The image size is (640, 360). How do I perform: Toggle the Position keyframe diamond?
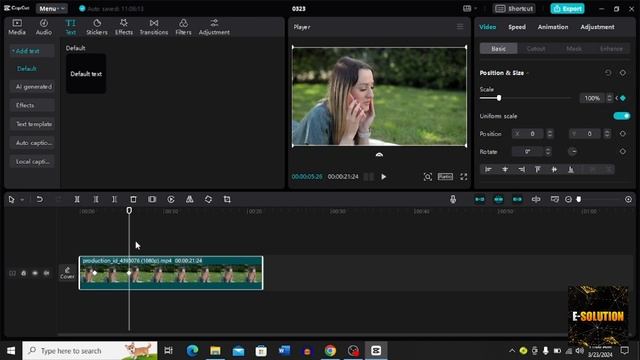tap(622, 133)
